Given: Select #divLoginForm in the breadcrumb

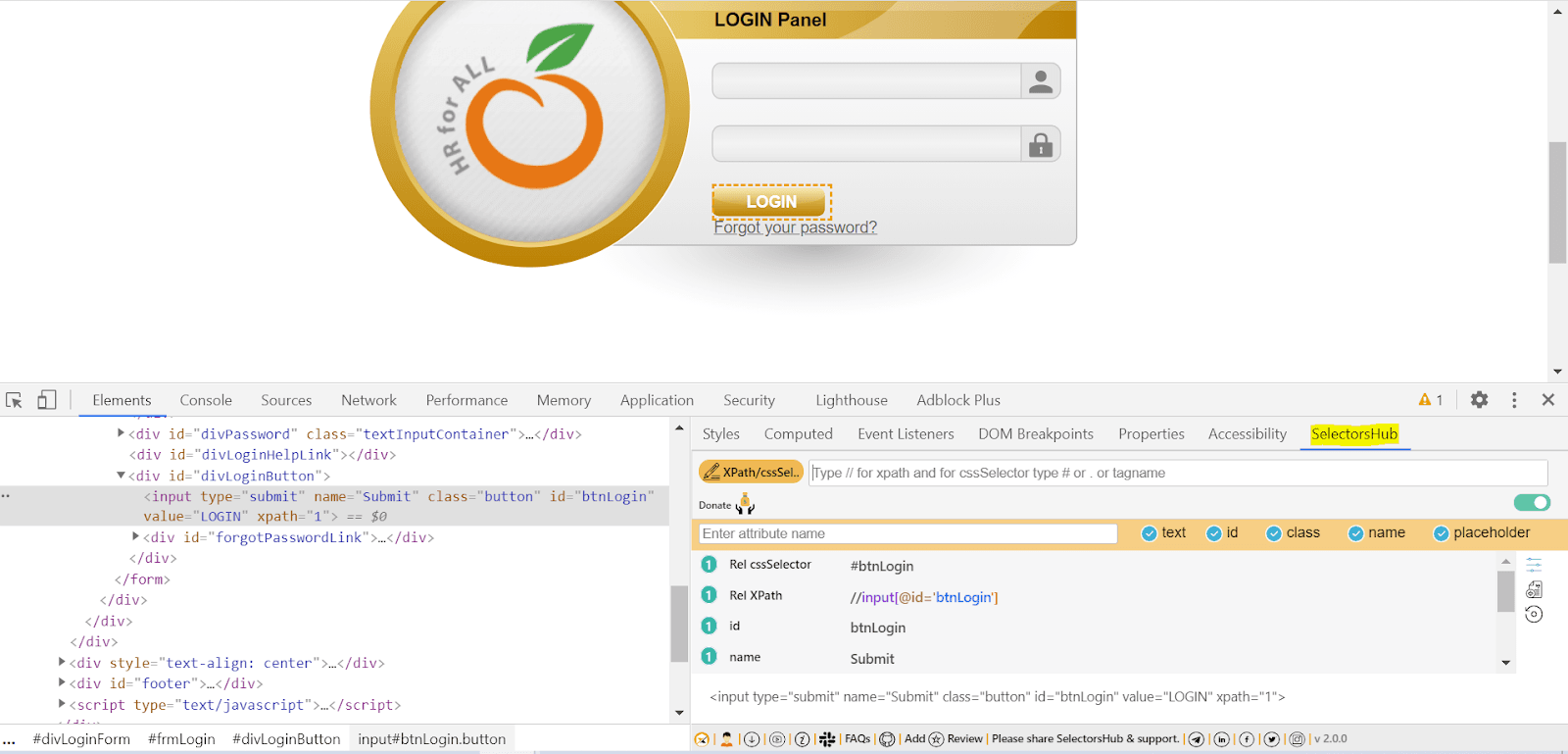Looking at the screenshot, I should click(81, 739).
